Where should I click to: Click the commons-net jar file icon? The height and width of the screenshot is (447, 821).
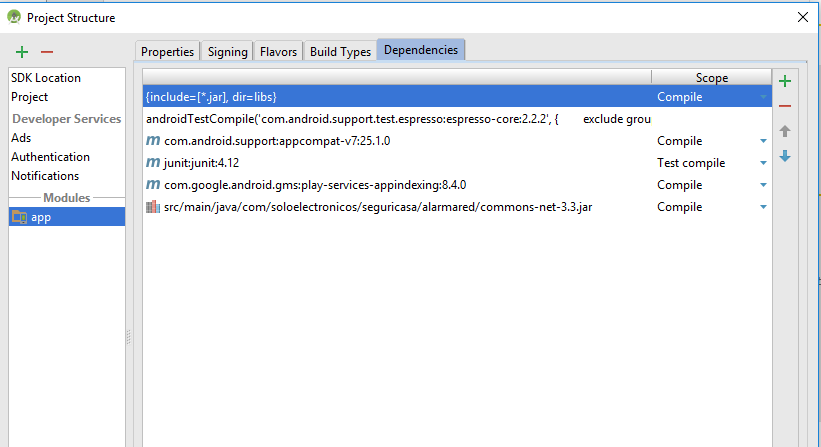pos(153,207)
